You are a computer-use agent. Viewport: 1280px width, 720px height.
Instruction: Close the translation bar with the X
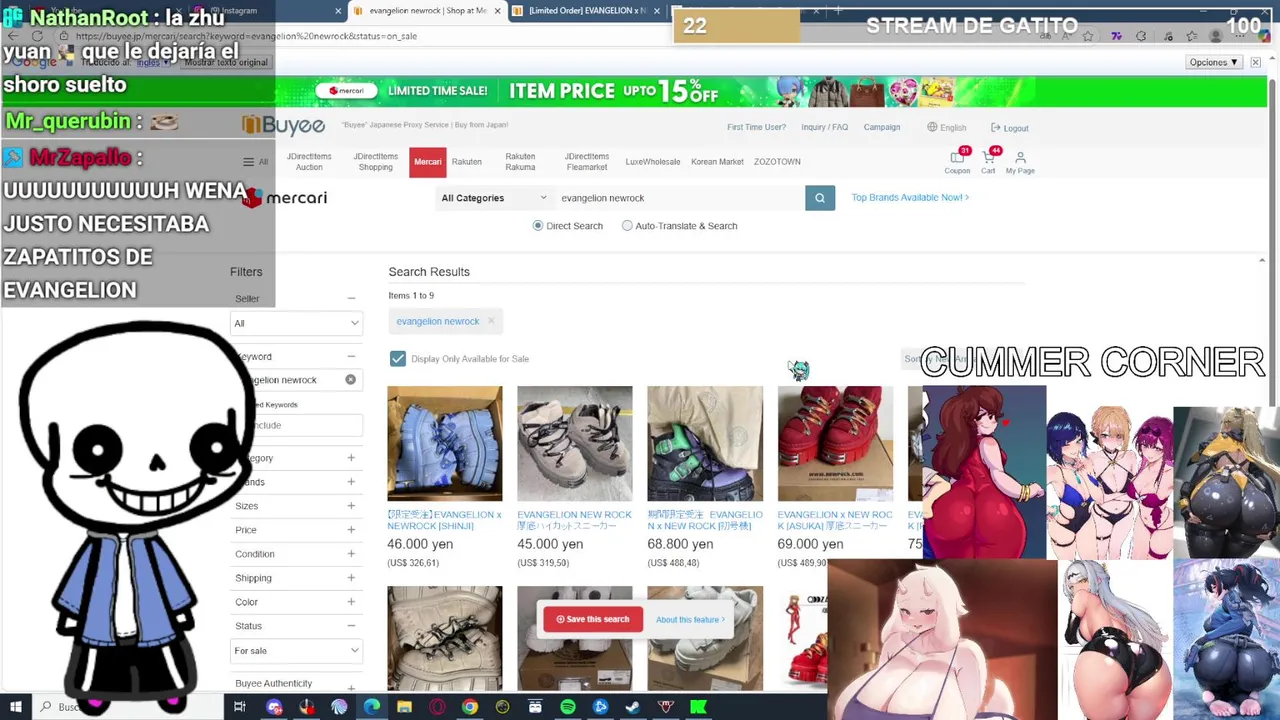(x=1256, y=62)
